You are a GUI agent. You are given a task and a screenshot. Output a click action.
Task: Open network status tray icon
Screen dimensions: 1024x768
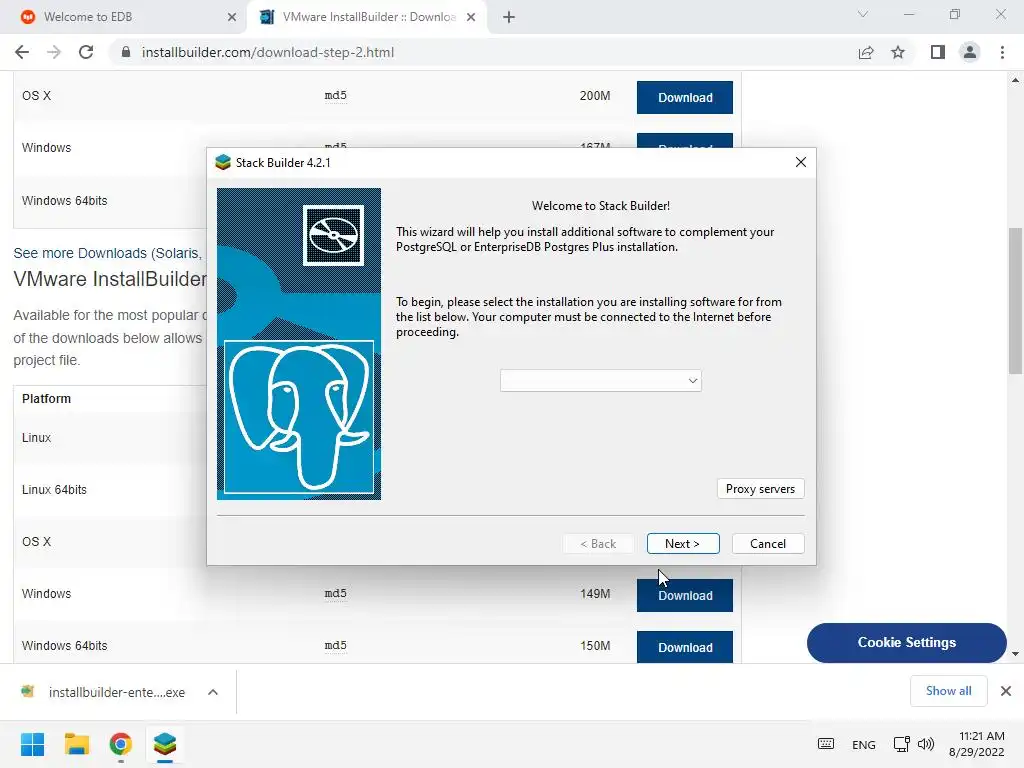coord(901,744)
